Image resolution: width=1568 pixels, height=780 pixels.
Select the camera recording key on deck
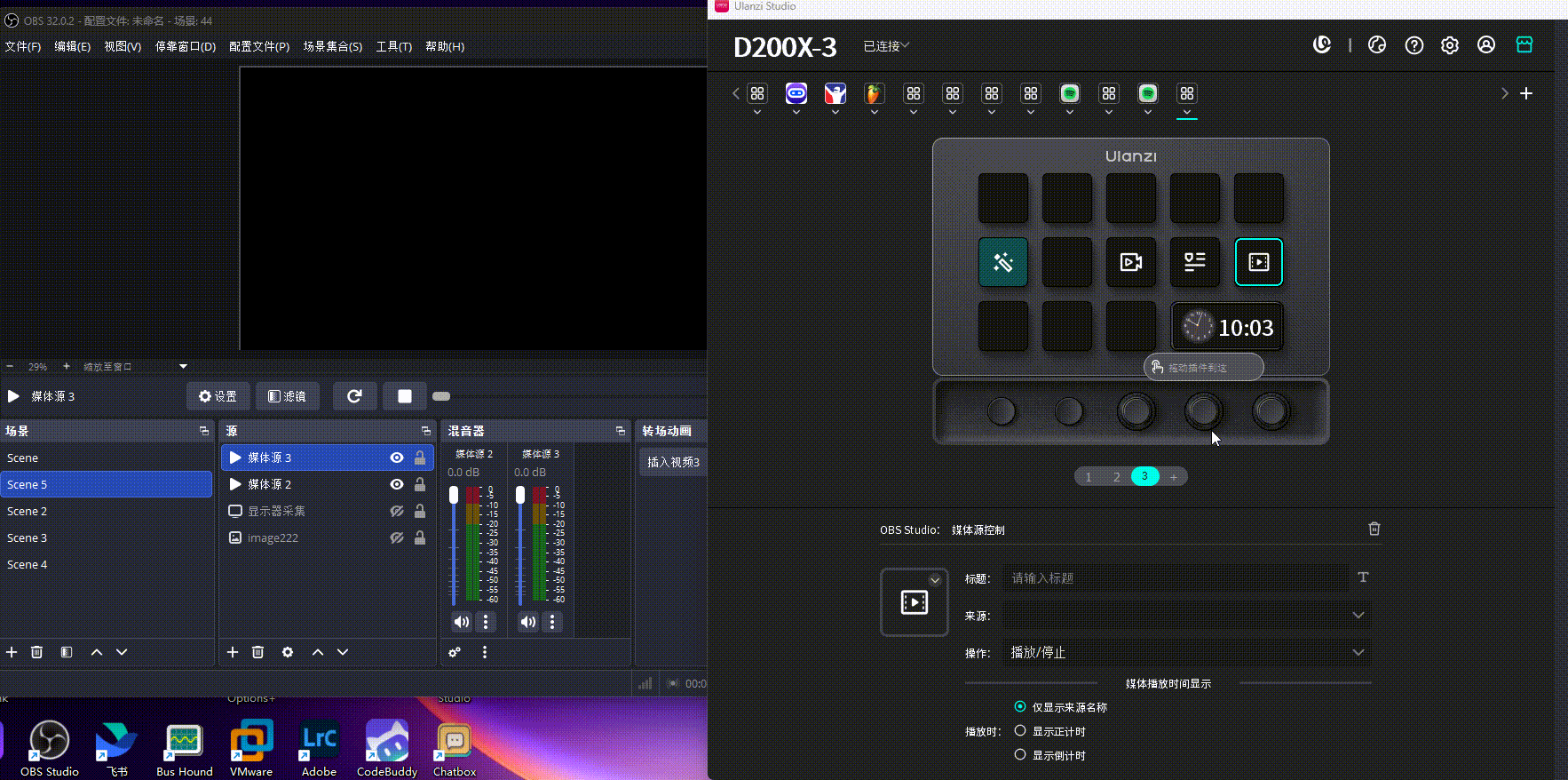point(1131,262)
